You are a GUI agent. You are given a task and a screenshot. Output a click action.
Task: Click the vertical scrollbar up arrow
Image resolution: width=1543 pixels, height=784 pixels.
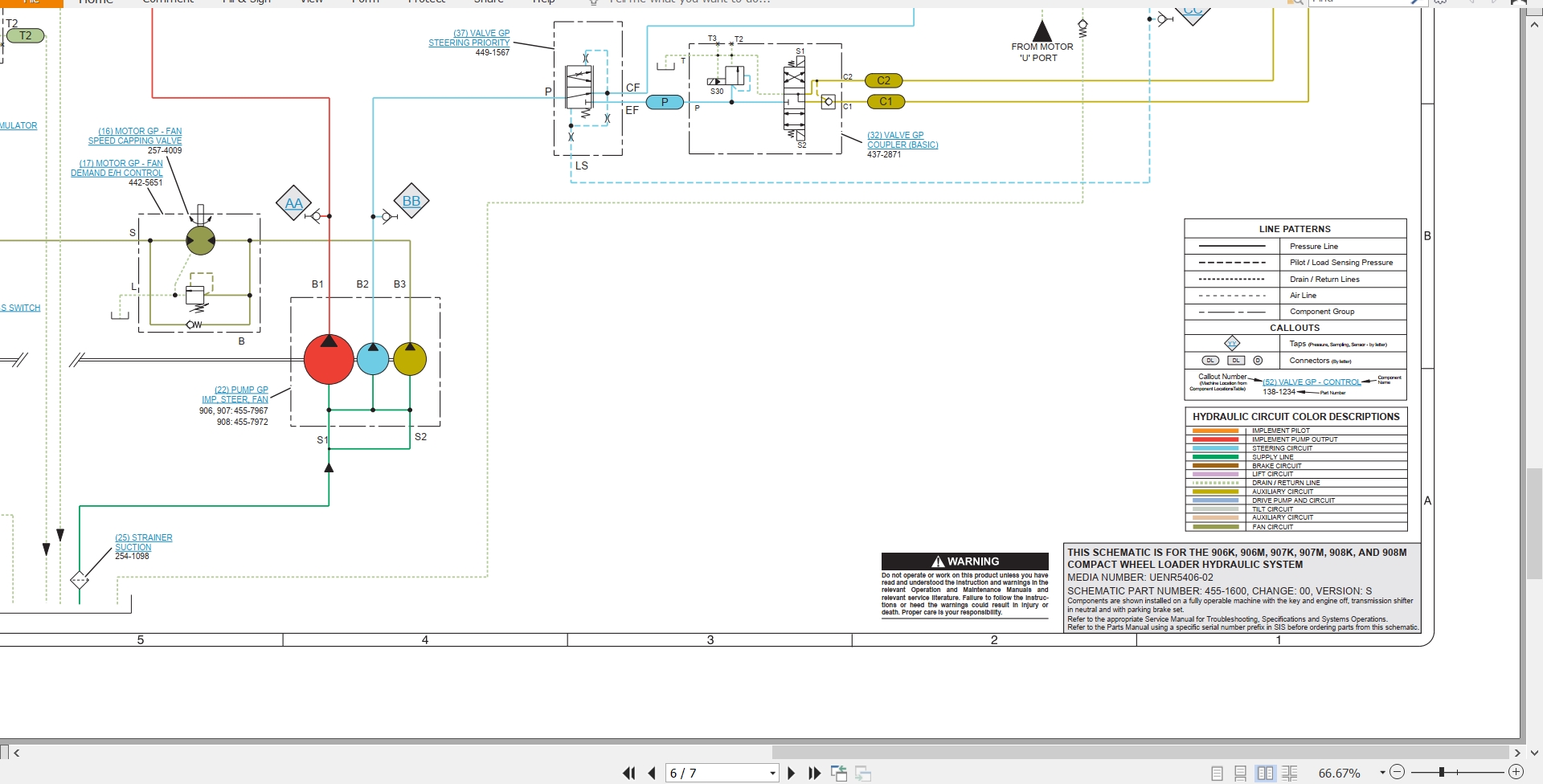[1534, 25]
